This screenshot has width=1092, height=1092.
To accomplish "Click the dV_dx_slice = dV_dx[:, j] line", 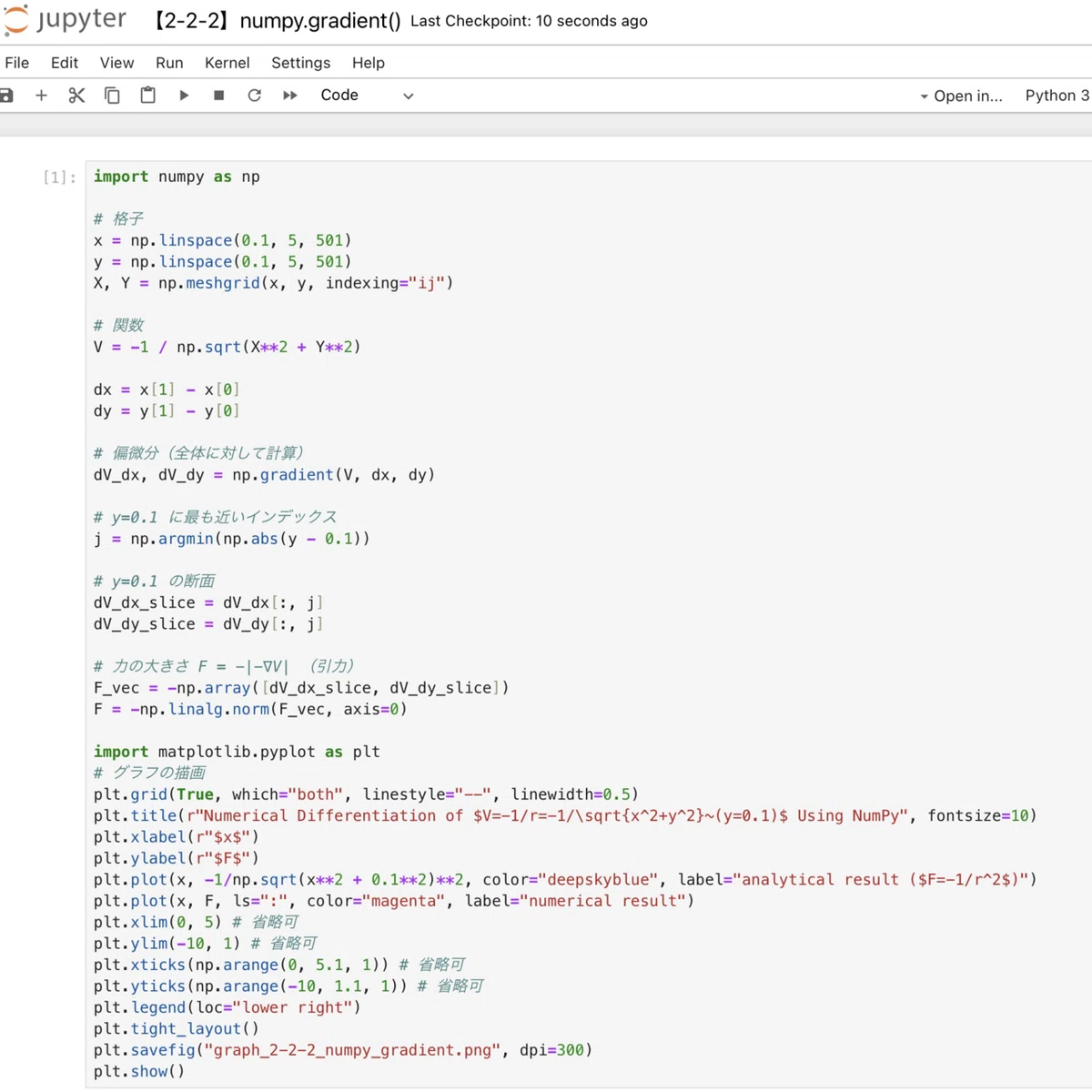I will coord(208,602).
